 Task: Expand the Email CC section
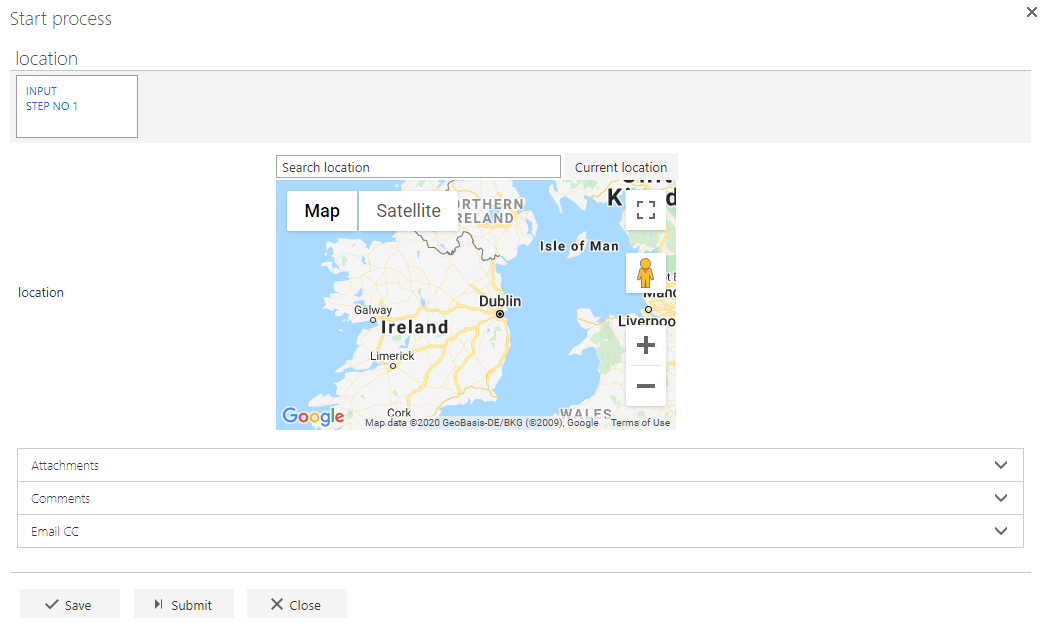click(x=520, y=531)
